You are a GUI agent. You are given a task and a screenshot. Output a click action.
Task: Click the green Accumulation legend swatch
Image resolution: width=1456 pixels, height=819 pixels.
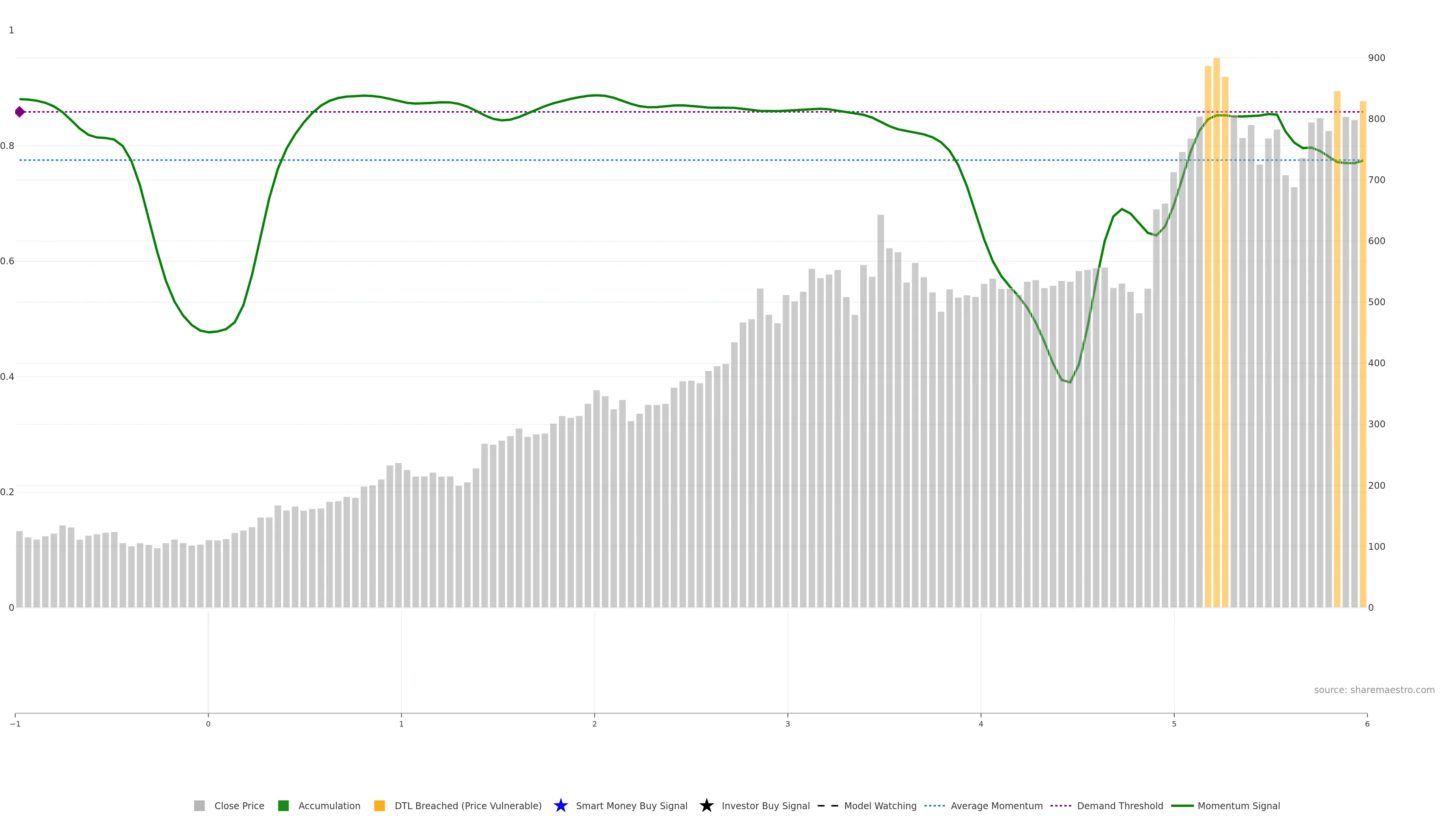[x=283, y=805]
